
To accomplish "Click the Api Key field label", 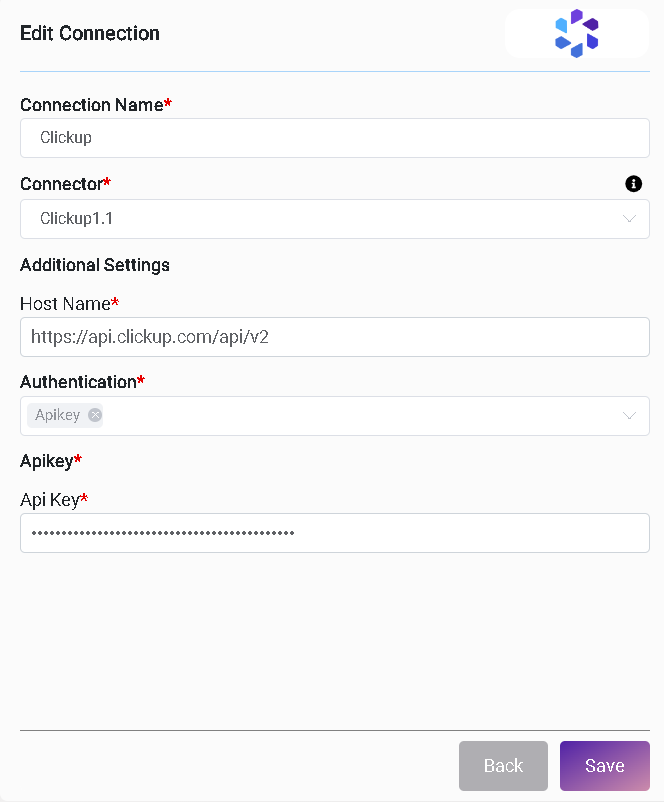I will [50, 499].
